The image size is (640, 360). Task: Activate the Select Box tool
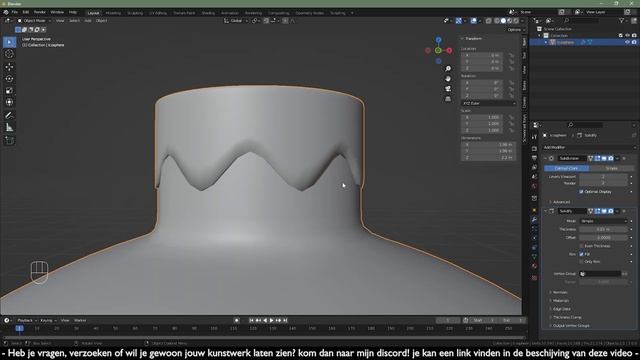pos(9,42)
